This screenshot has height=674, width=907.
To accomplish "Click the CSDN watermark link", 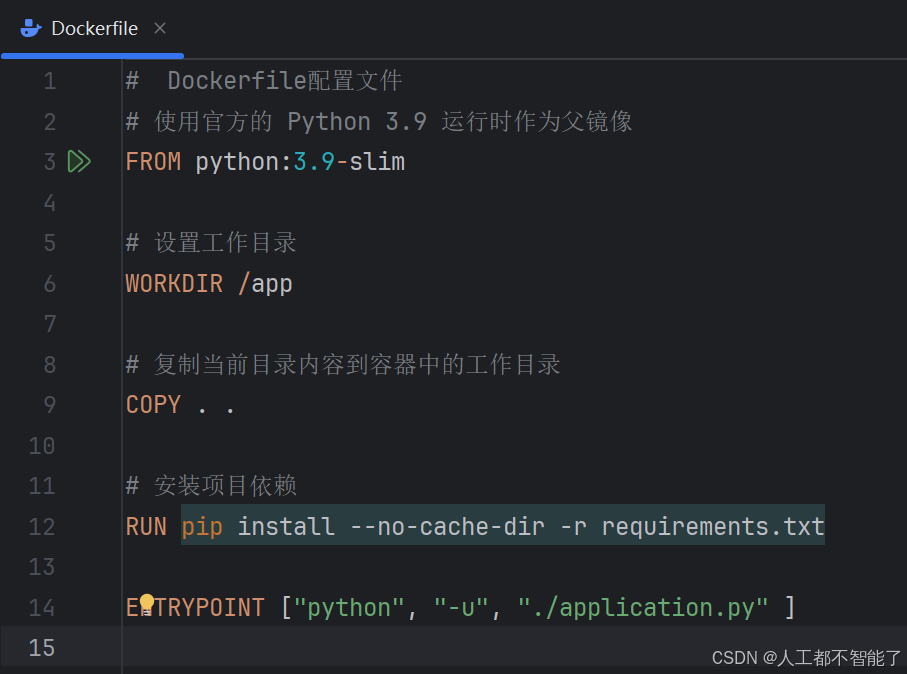I will [805, 657].
